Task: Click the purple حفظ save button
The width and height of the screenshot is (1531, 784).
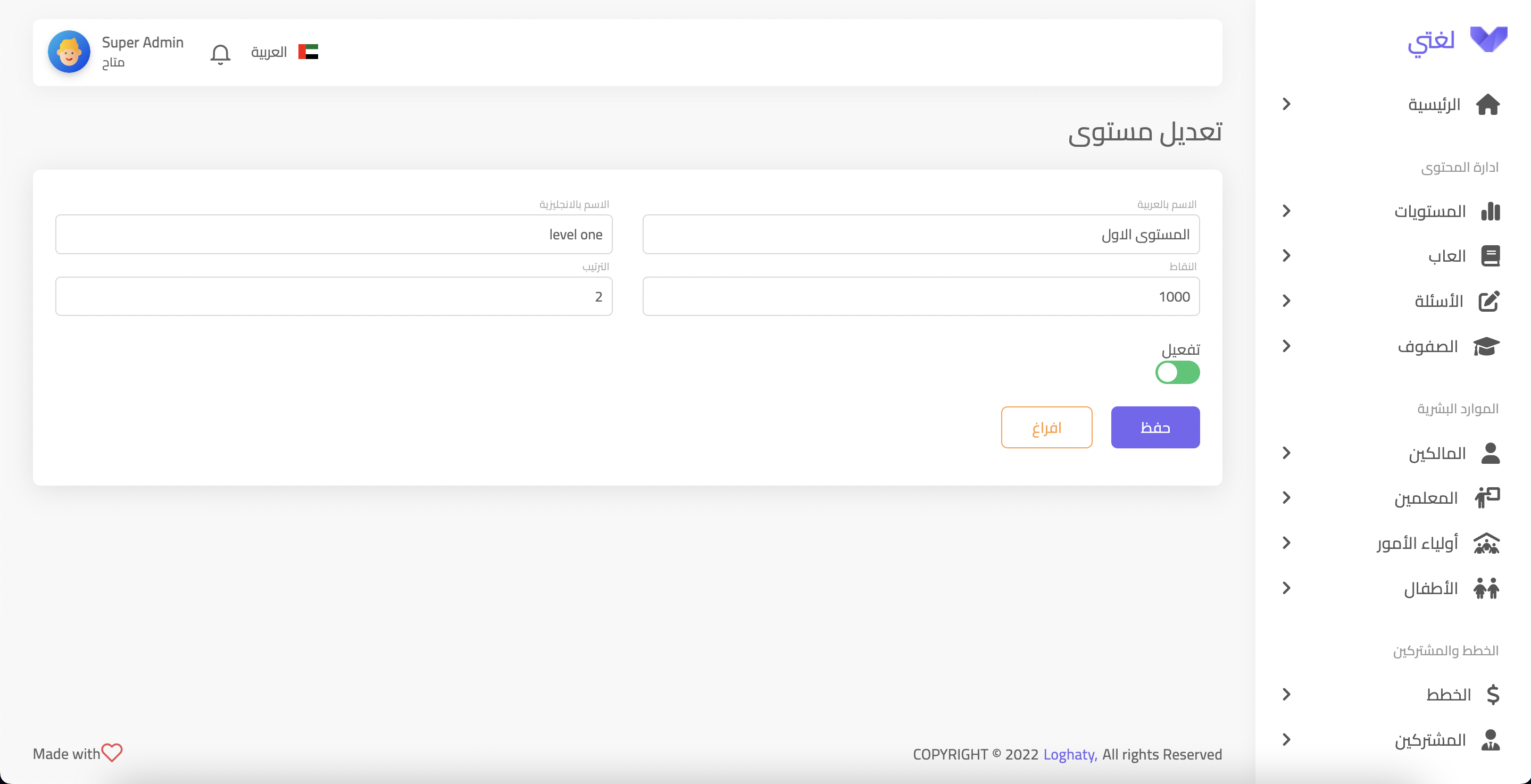Action: pos(1155,427)
